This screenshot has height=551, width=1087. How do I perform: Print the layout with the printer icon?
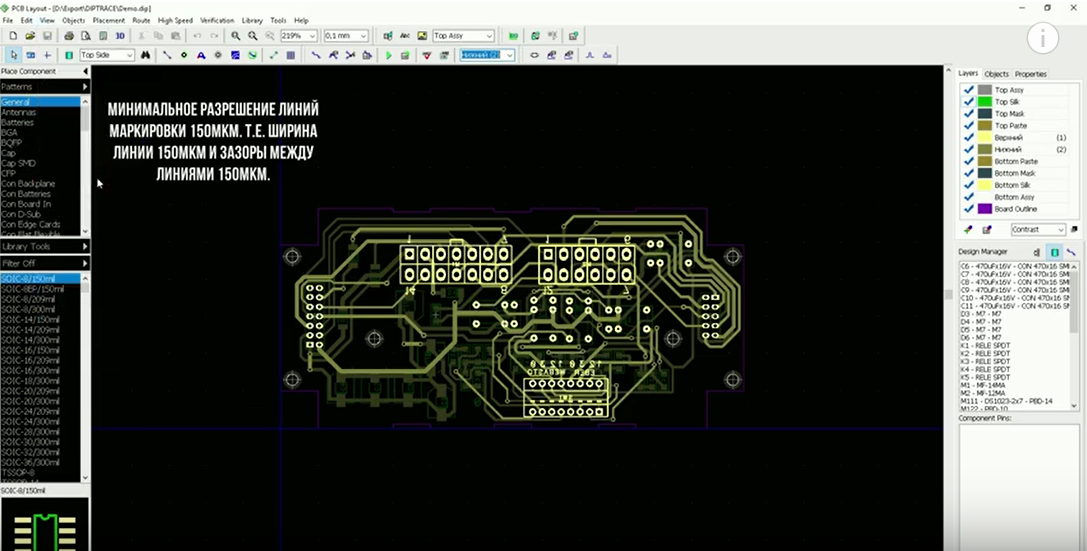tap(69, 36)
